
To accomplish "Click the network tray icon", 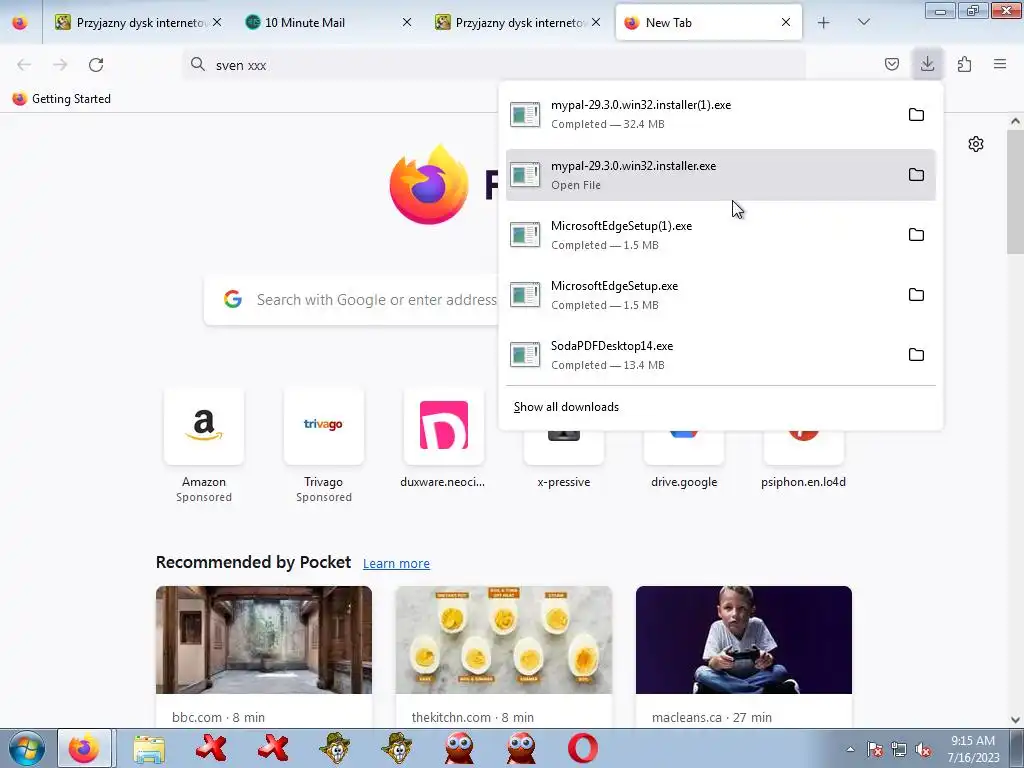I will pos(899,749).
